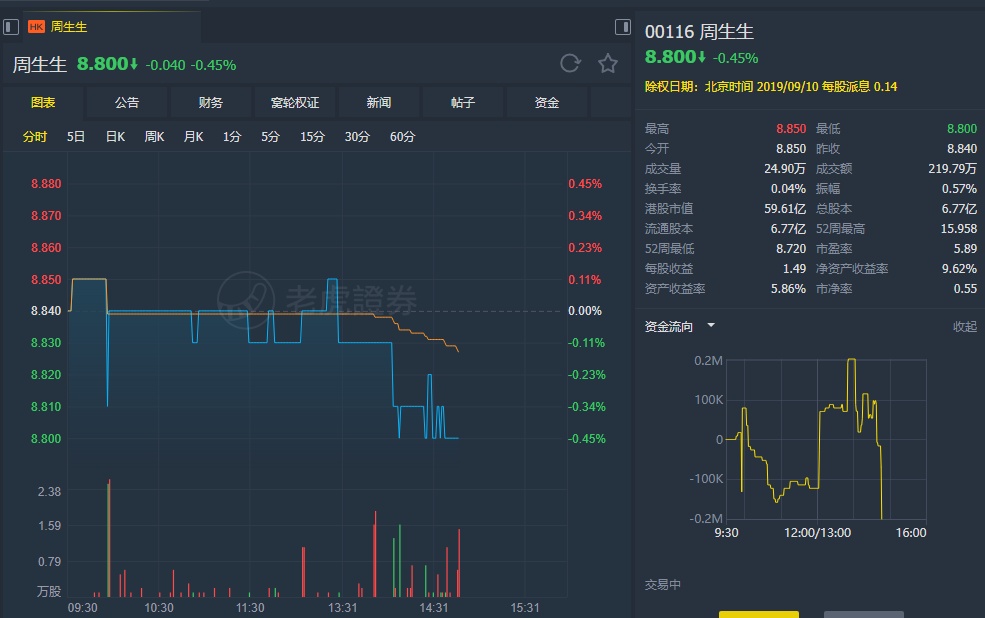985x618 pixels.
Task: Select the 5分 chart interval
Action: (x=270, y=137)
